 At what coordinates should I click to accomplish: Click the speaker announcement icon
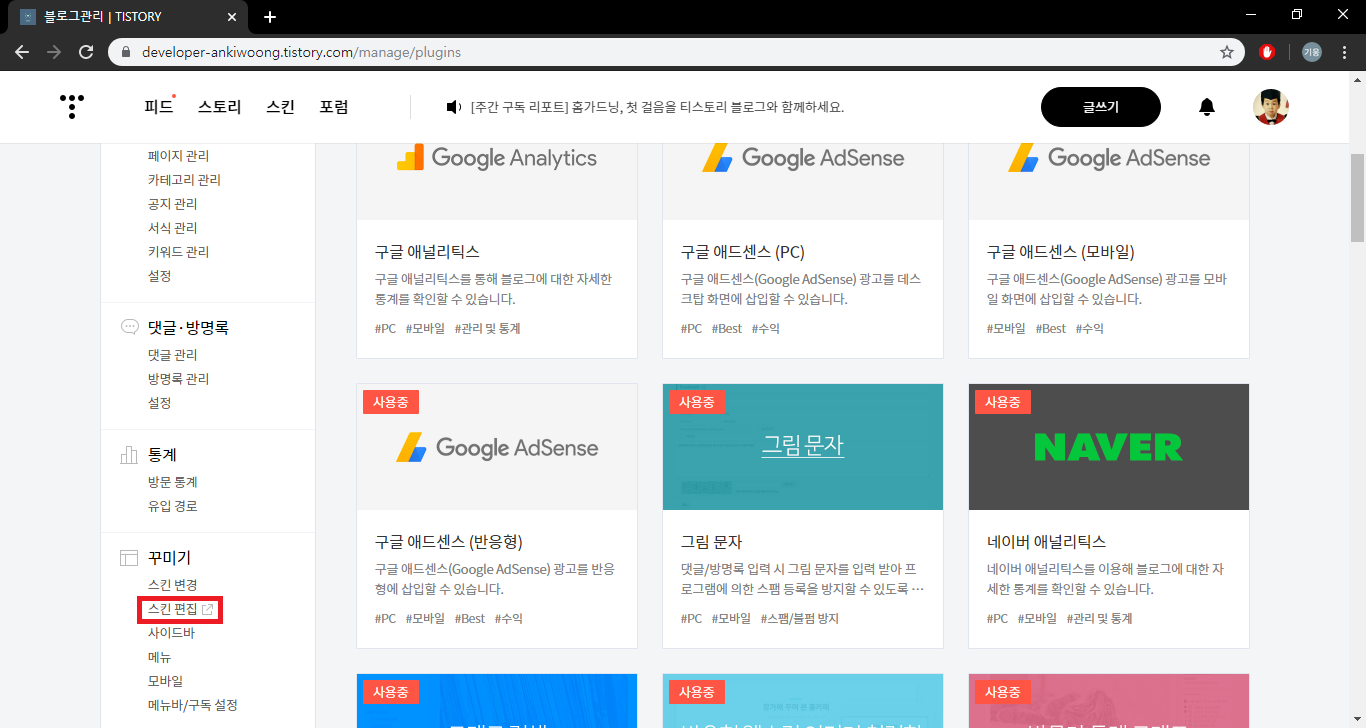click(x=454, y=107)
